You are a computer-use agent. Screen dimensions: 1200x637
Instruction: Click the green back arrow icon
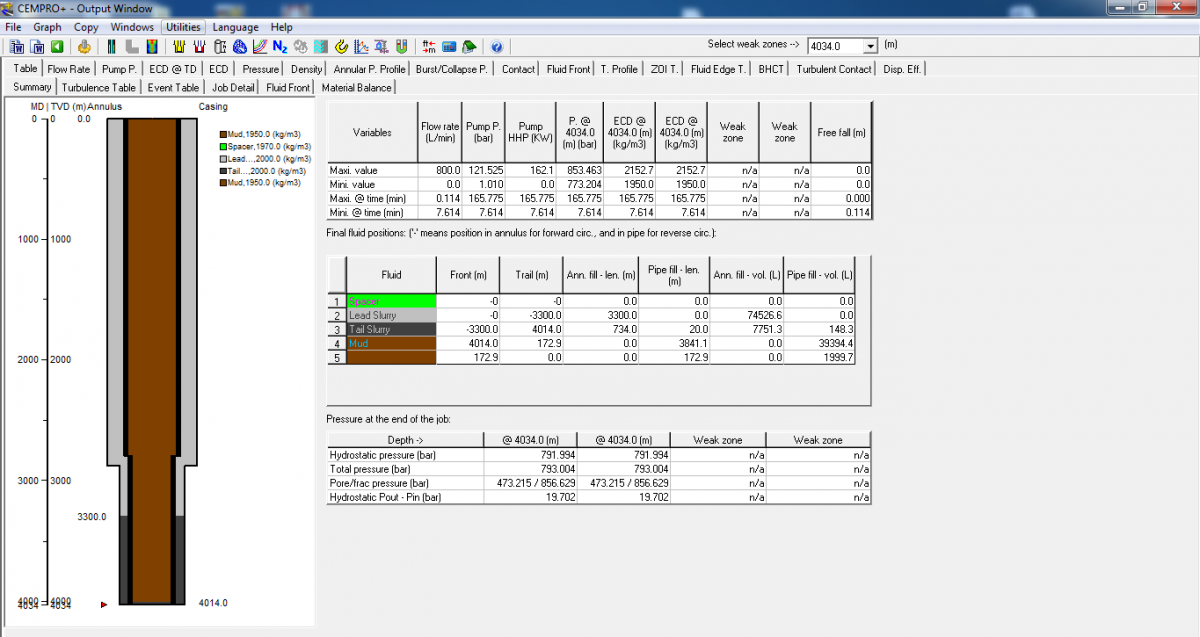57,47
